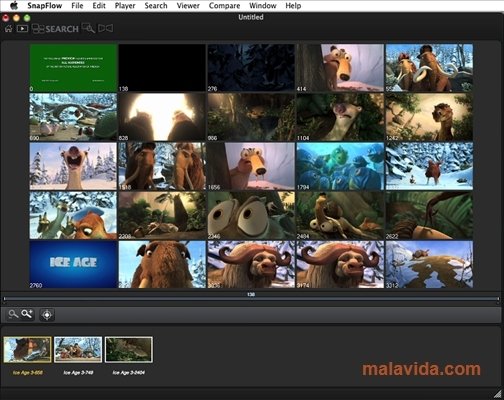
Task: Open the Player menu
Action: [125, 6]
